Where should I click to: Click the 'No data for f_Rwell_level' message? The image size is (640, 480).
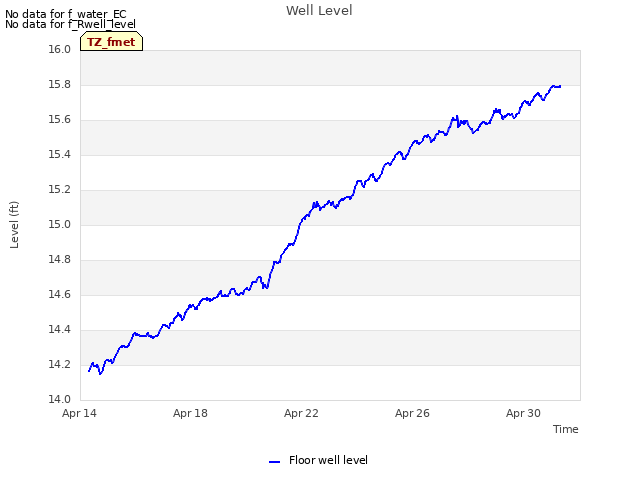point(70,24)
